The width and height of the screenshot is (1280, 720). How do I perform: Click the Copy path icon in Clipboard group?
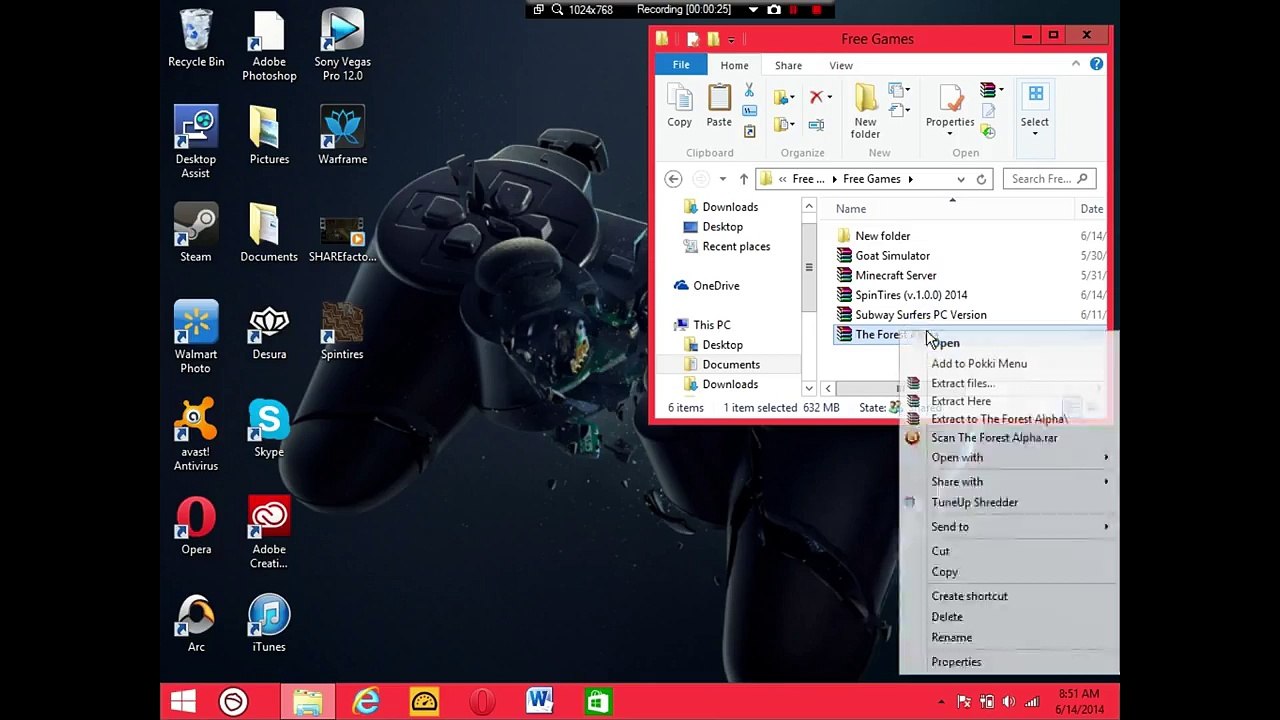(749, 110)
